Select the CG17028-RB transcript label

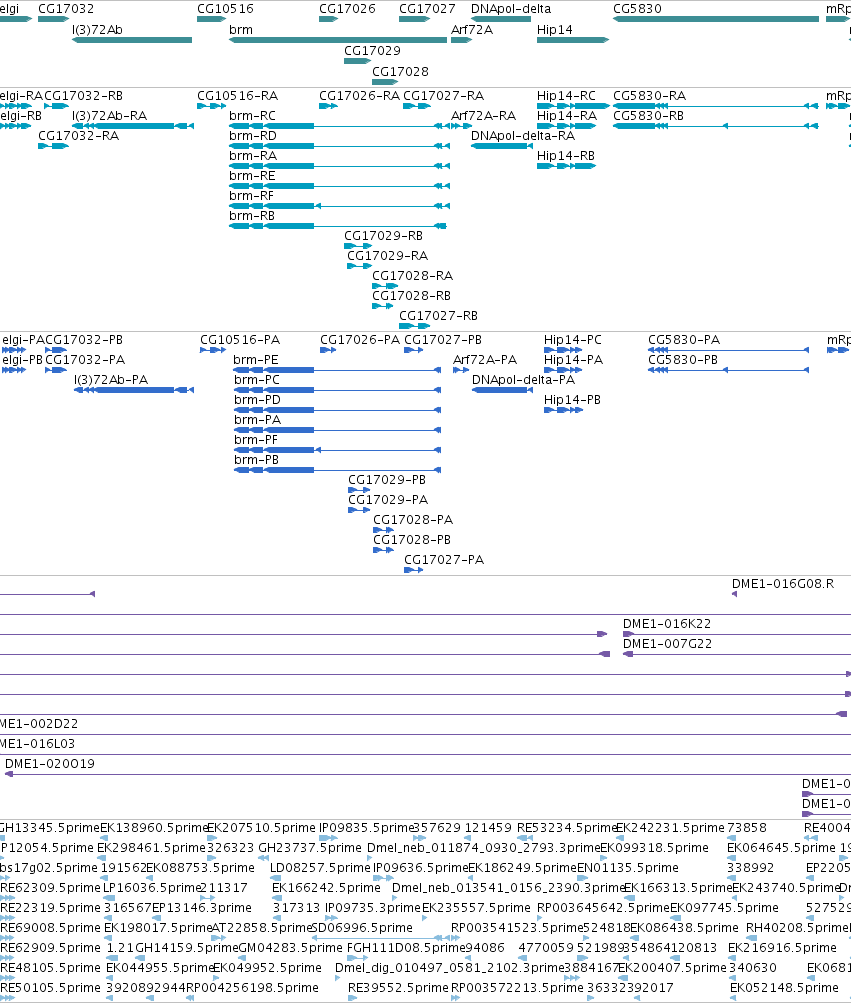[x=411, y=296]
